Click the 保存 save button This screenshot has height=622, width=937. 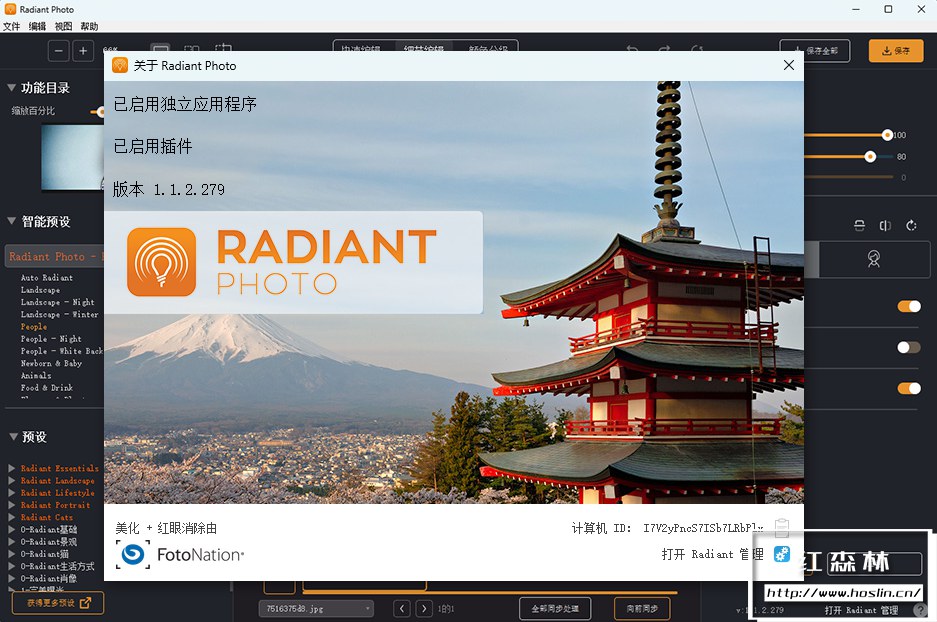point(896,51)
